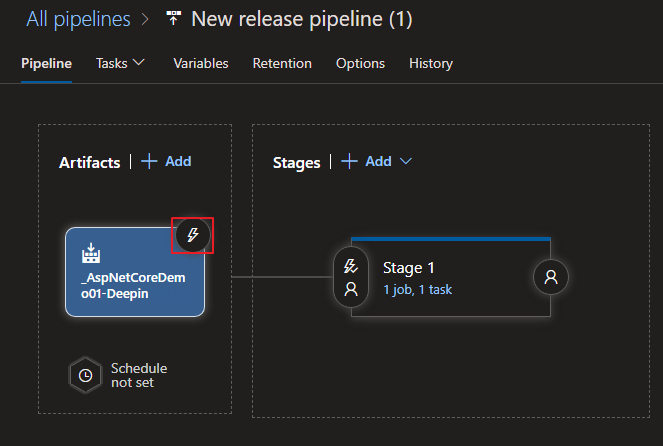The width and height of the screenshot is (663, 446).
Task: View the History tab
Action: tap(431, 63)
